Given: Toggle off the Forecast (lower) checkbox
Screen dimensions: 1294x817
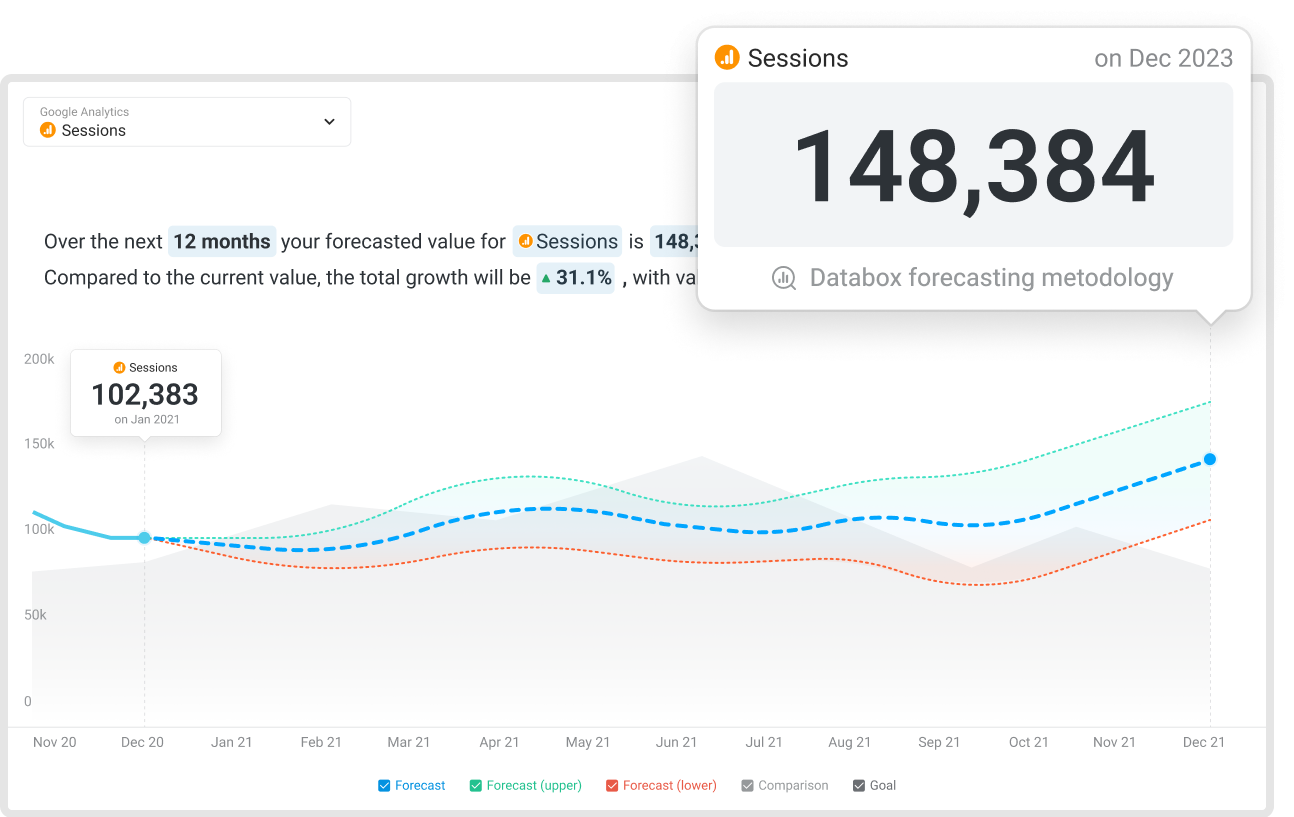Looking at the screenshot, I should pyautogui.click(x=612, y=785).
